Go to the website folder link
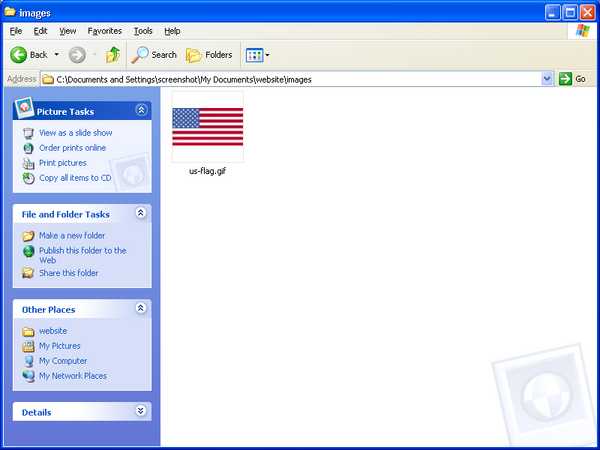This screenshot has height=450, width=600. [53, 331]
